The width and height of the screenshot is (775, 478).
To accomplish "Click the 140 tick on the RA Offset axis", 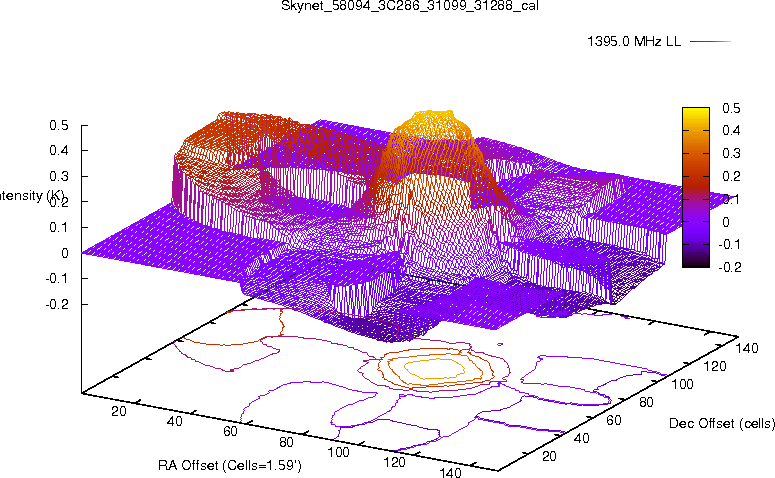I will click(x=450, y=472).
